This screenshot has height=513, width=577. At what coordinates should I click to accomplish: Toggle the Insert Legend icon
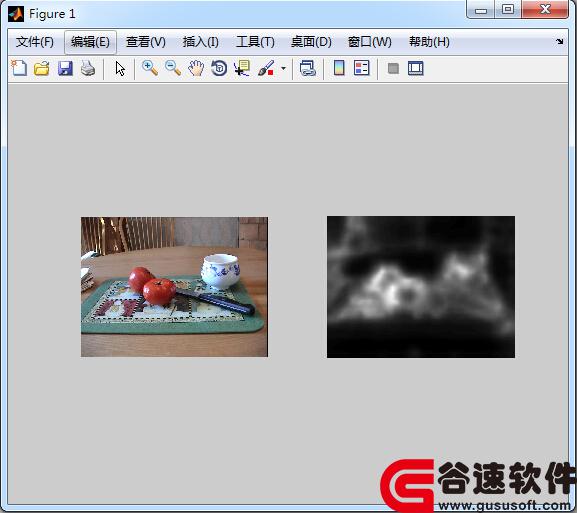pyautogui.click(x=362, y=68)
